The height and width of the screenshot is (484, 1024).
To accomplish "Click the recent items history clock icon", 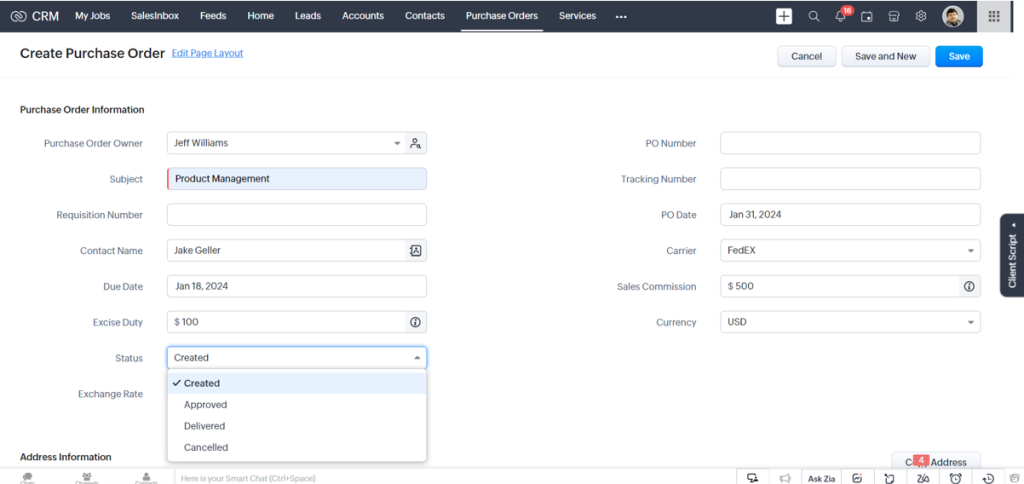I will coord(989,478).
